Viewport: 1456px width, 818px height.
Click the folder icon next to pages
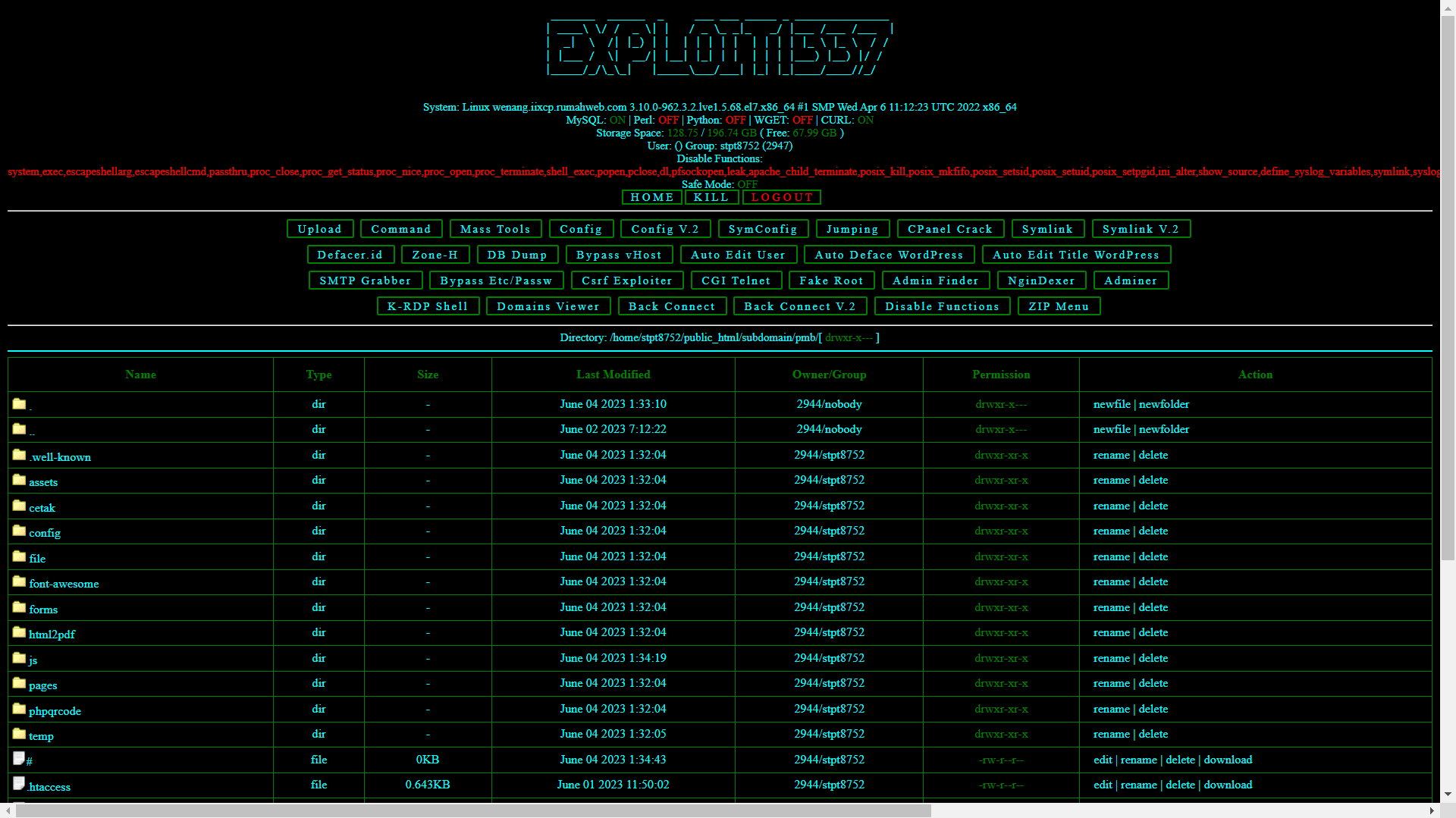(19, 683)
